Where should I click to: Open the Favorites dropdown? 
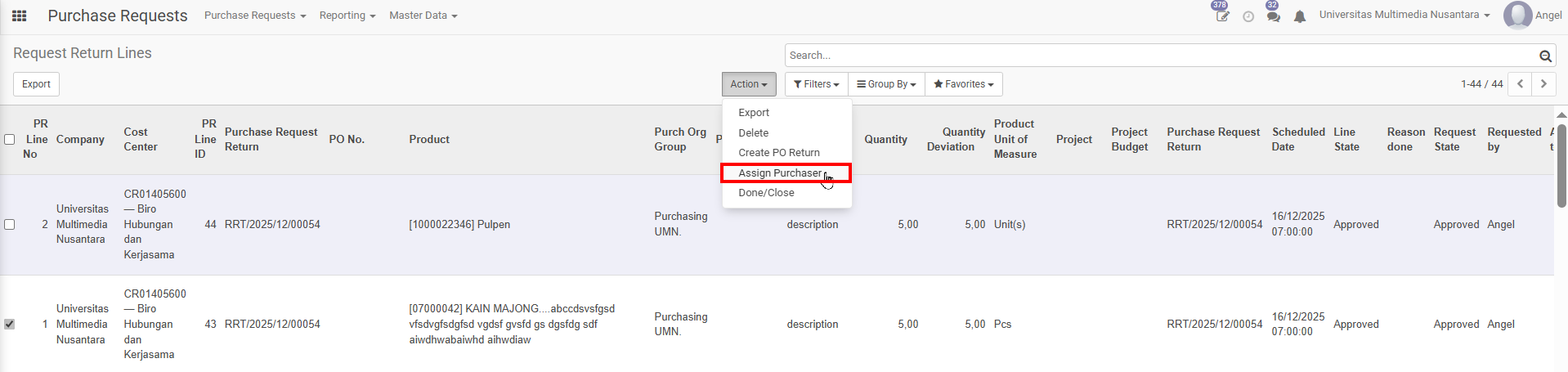(x=963, y=84)
